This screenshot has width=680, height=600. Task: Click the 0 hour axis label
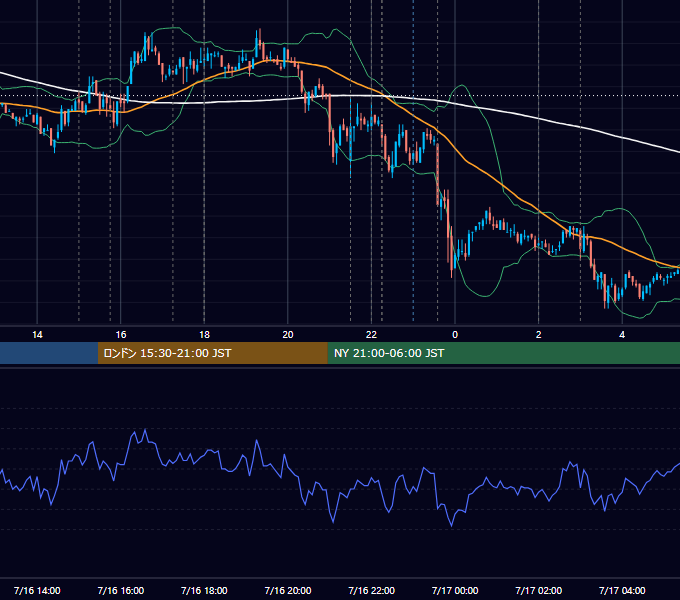pos(455,335)
